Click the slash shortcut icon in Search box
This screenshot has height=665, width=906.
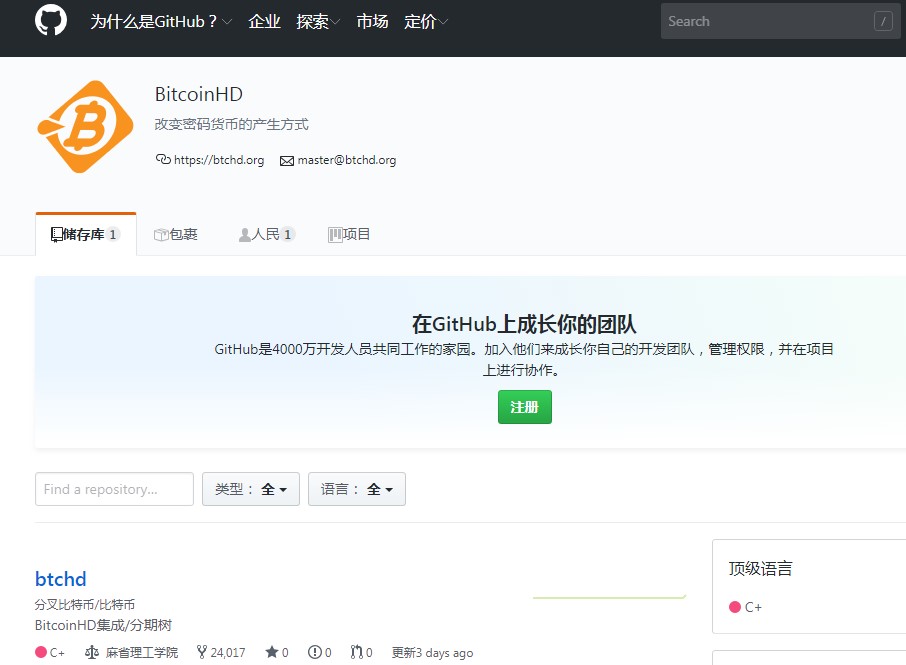pyautogui.click(x=883, y=21)
